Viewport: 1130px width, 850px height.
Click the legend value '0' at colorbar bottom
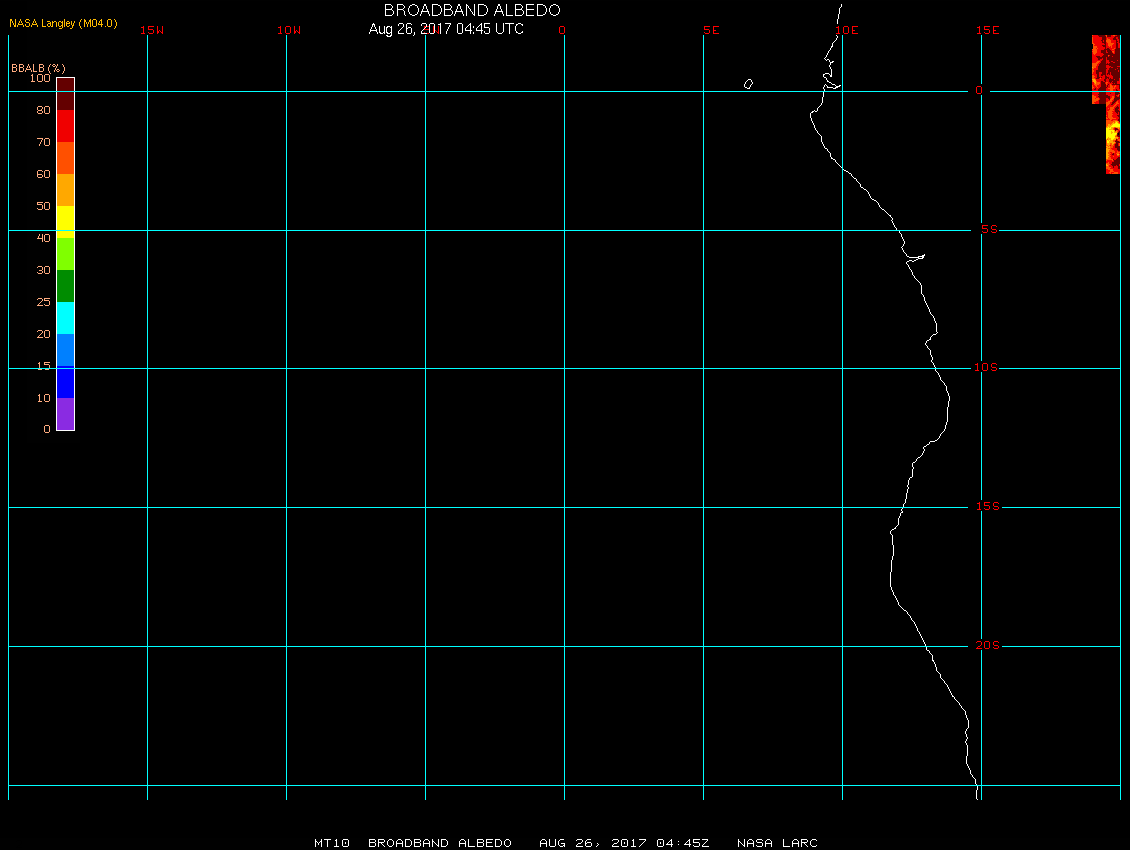tap(47, 429)
